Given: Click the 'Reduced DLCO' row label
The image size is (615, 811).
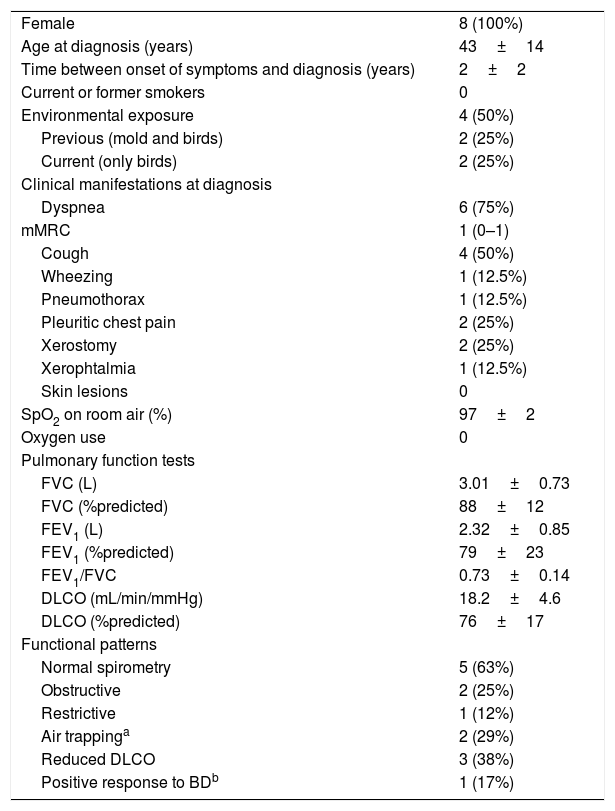Looking at the screenshot, I should [98, 759].
